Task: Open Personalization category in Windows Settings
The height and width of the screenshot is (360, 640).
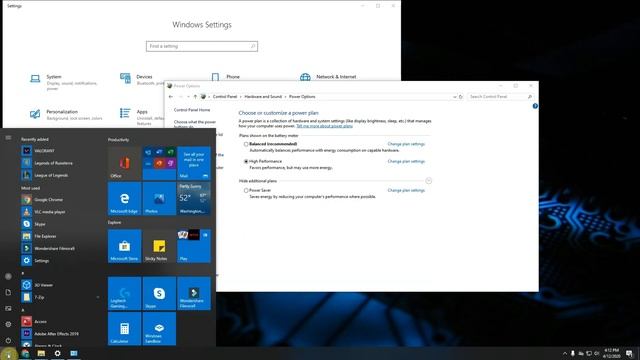Action: point(67,114)
